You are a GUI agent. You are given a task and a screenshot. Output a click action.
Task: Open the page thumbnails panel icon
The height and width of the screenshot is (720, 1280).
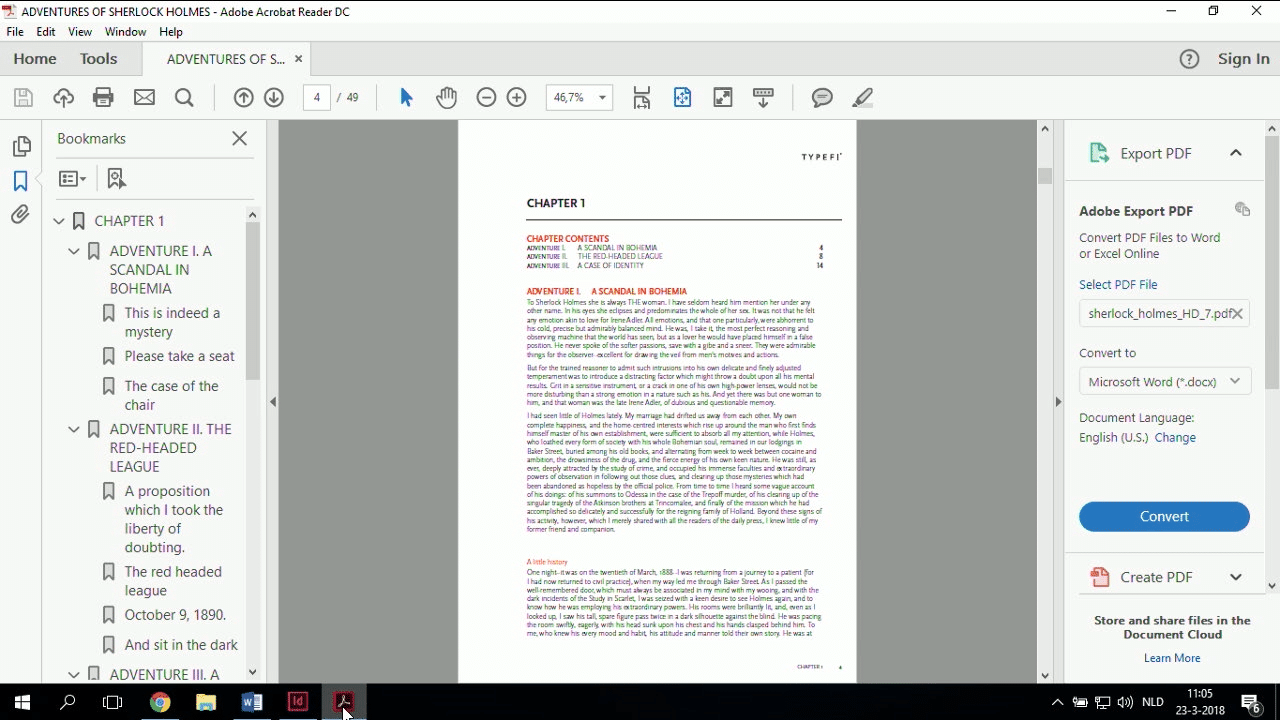click(21, 146)
